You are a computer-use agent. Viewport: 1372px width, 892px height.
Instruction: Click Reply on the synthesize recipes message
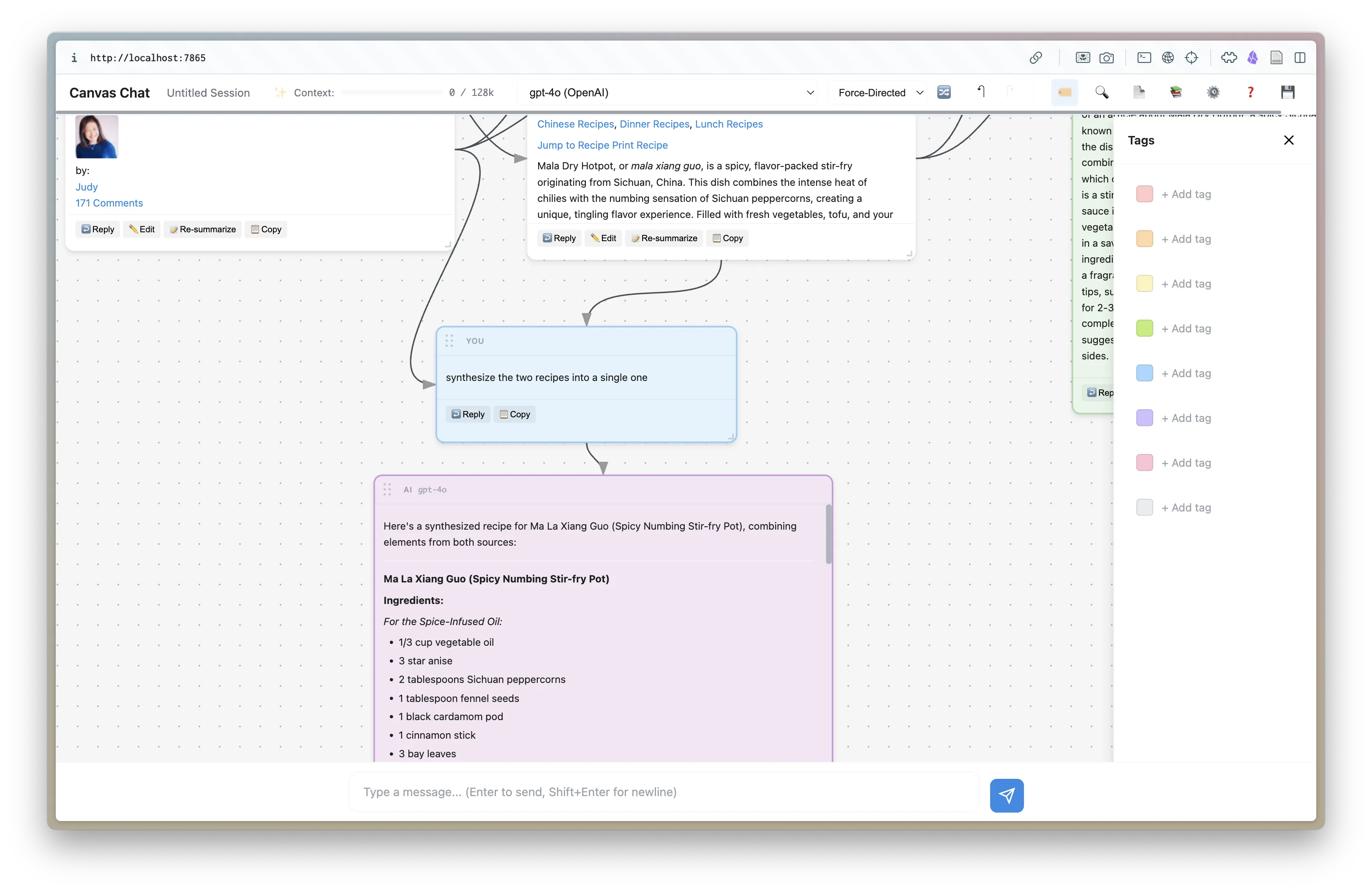click(468, 414)
